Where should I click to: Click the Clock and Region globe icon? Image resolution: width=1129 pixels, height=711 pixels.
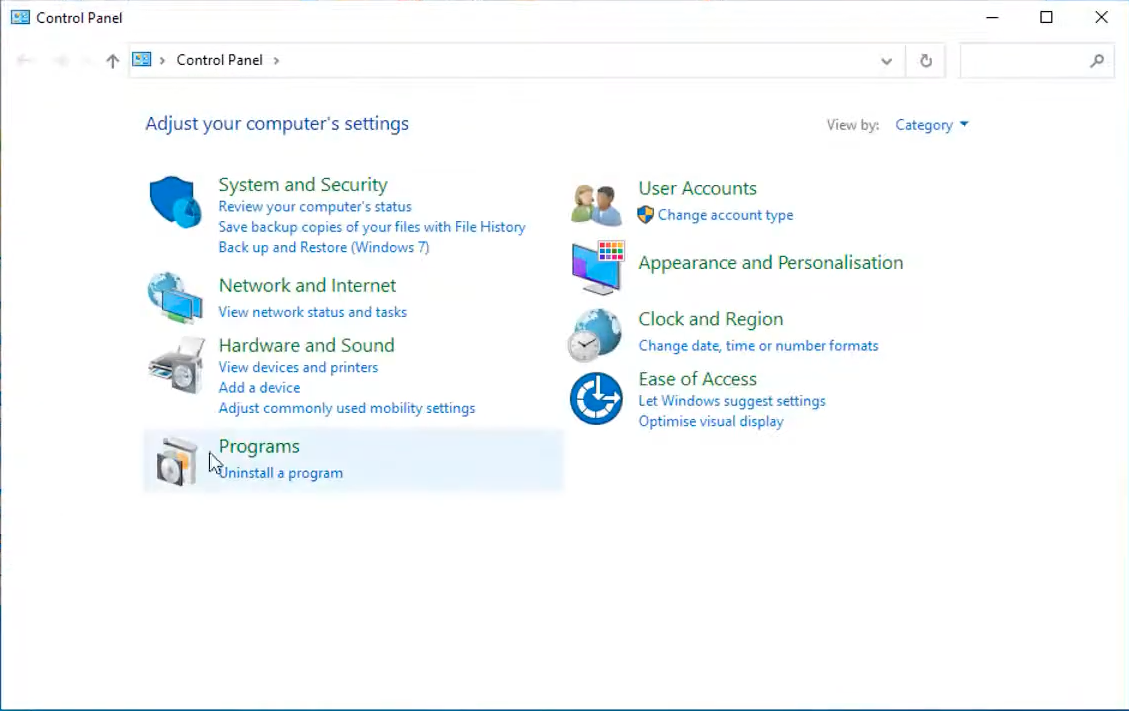tap(596, 334)
